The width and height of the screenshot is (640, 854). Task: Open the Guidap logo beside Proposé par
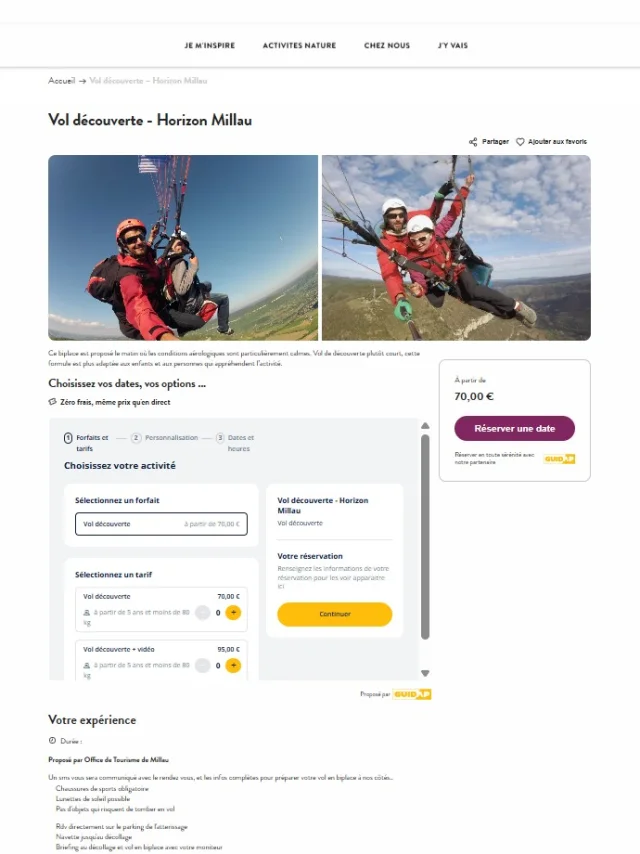[x=412, y=694]
